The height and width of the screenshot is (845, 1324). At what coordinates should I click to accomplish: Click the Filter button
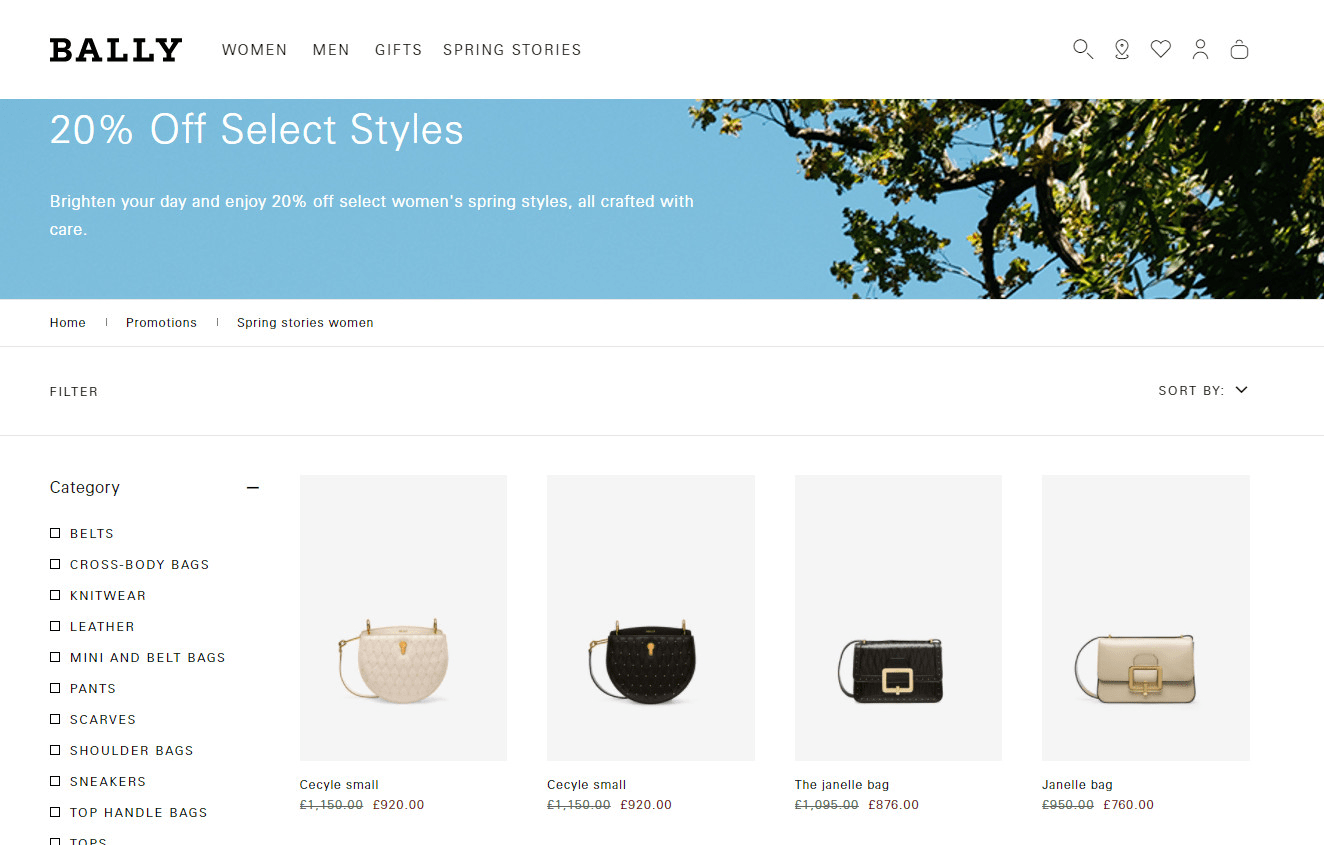(x=74, y=392)
